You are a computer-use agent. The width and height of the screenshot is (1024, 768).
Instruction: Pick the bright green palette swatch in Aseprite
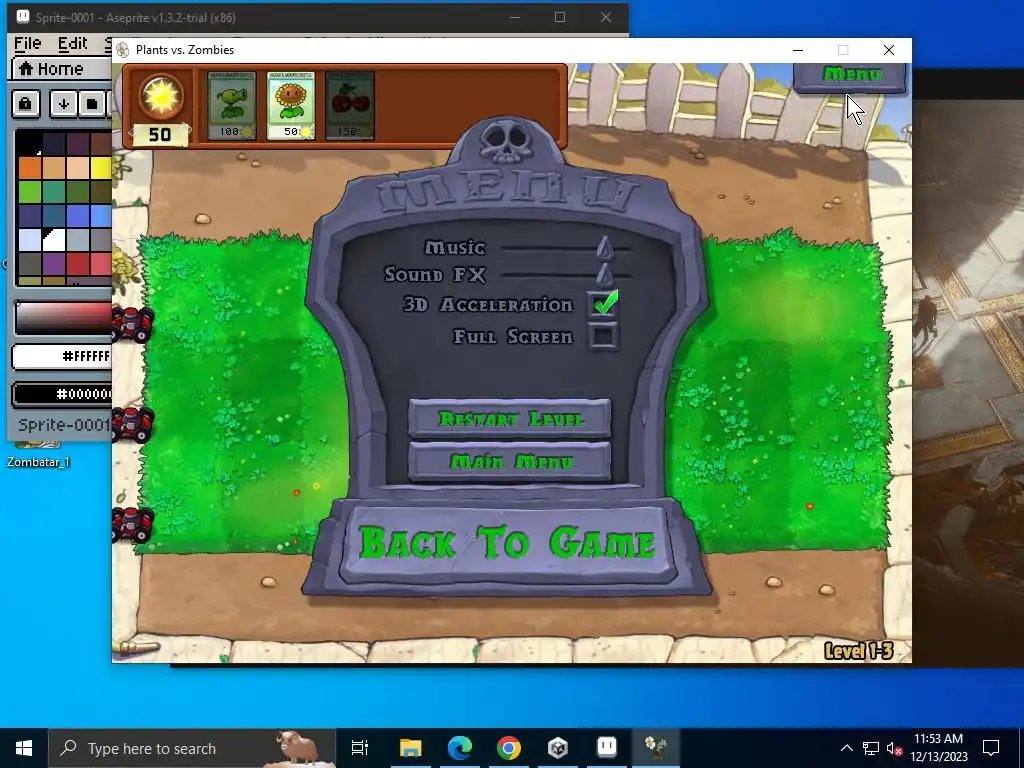click(30, 192)
